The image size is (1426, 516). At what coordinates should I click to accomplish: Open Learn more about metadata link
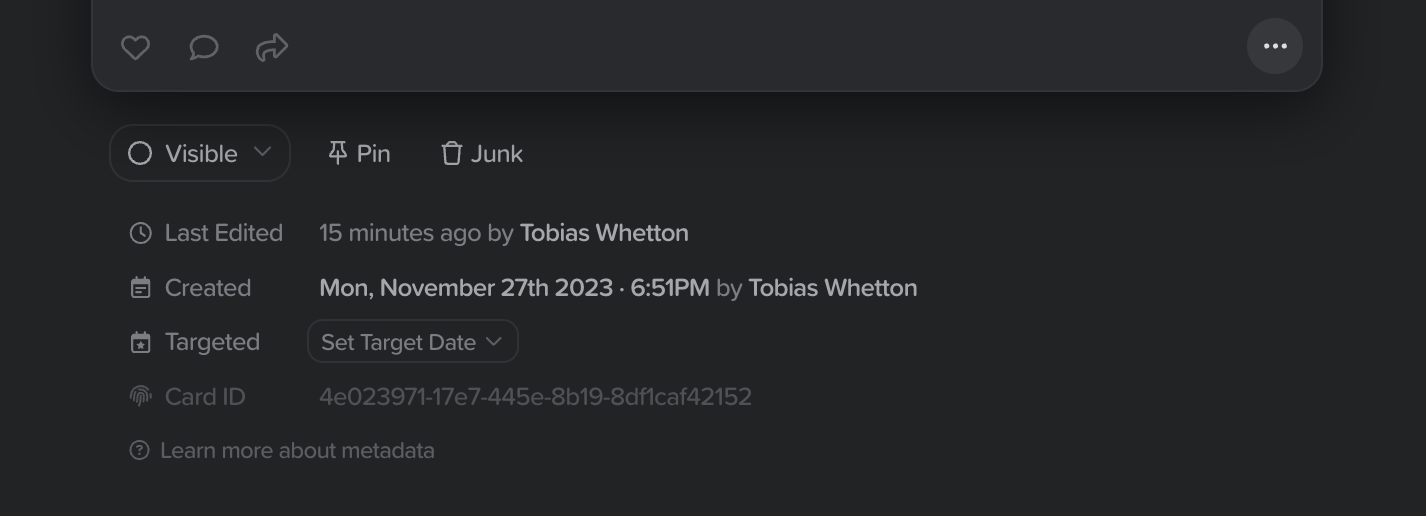pyautogui.click(x=297, y=451)
